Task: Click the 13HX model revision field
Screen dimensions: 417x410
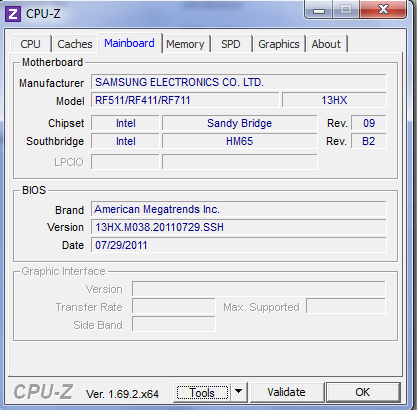Action: [334, 100]
